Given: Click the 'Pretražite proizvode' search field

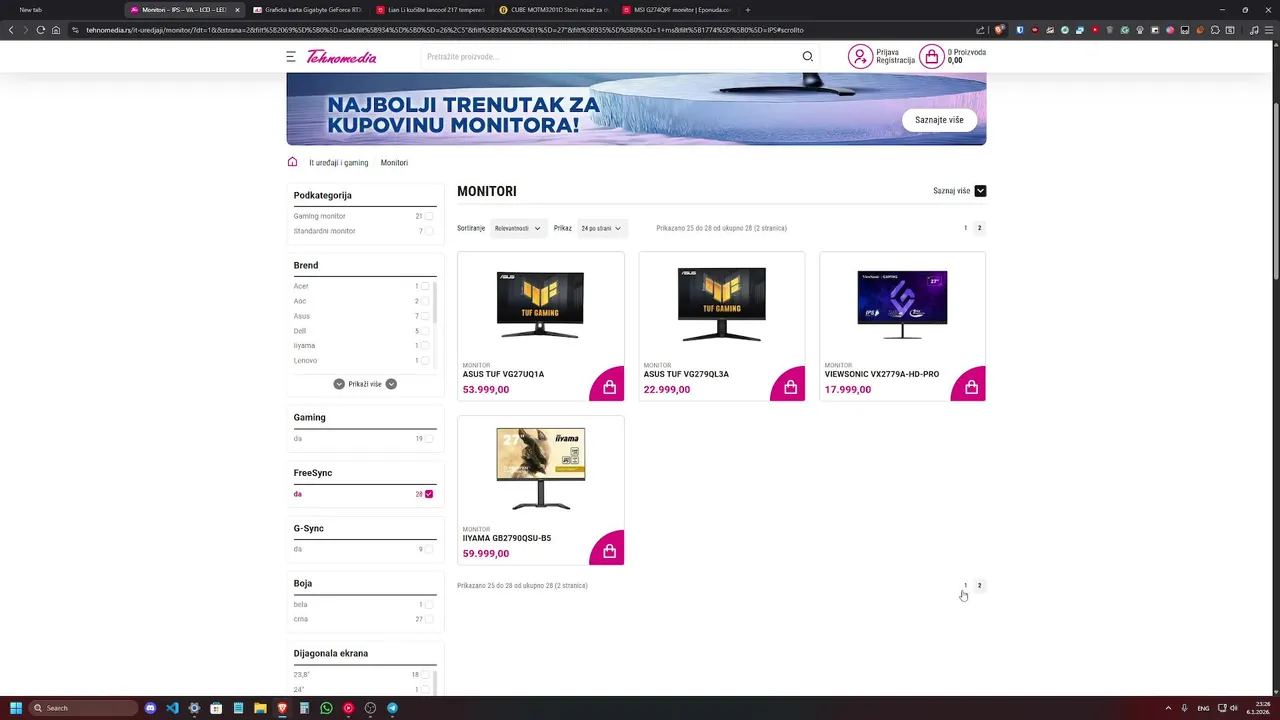Looking at the screenshot, I should (610, 57).
